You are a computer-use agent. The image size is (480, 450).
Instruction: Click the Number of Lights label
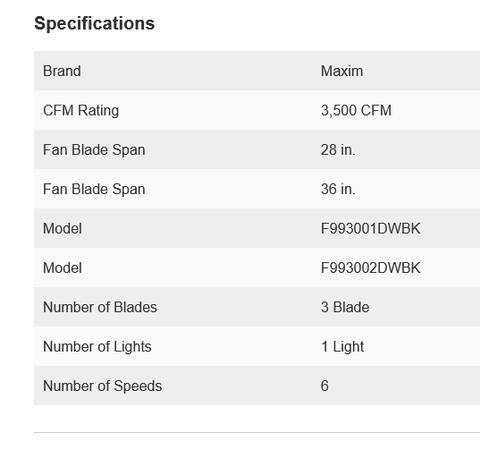tap(97, 347)
